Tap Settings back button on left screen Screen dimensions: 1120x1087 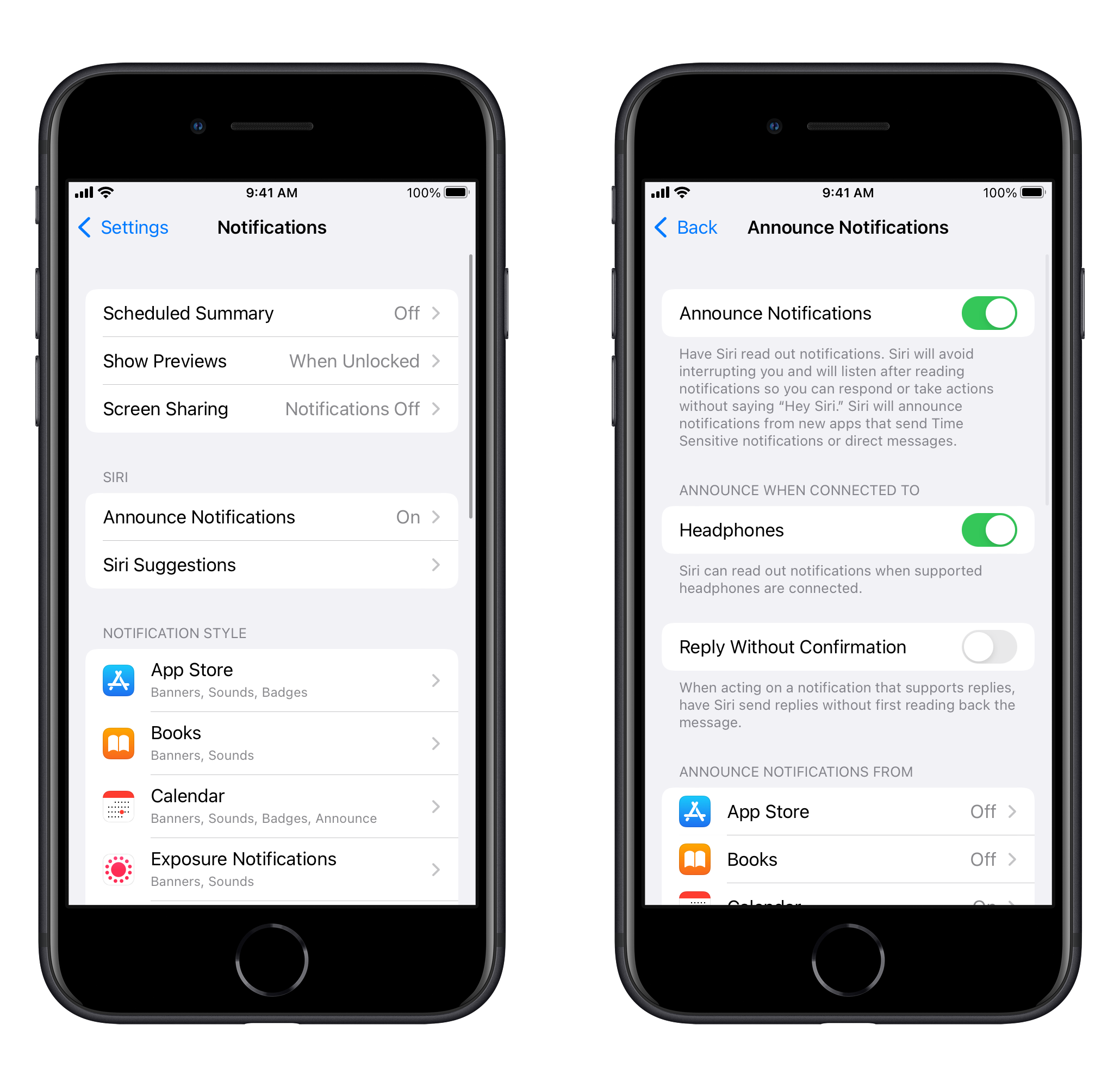pyautogui.click(x=123, y=228)
